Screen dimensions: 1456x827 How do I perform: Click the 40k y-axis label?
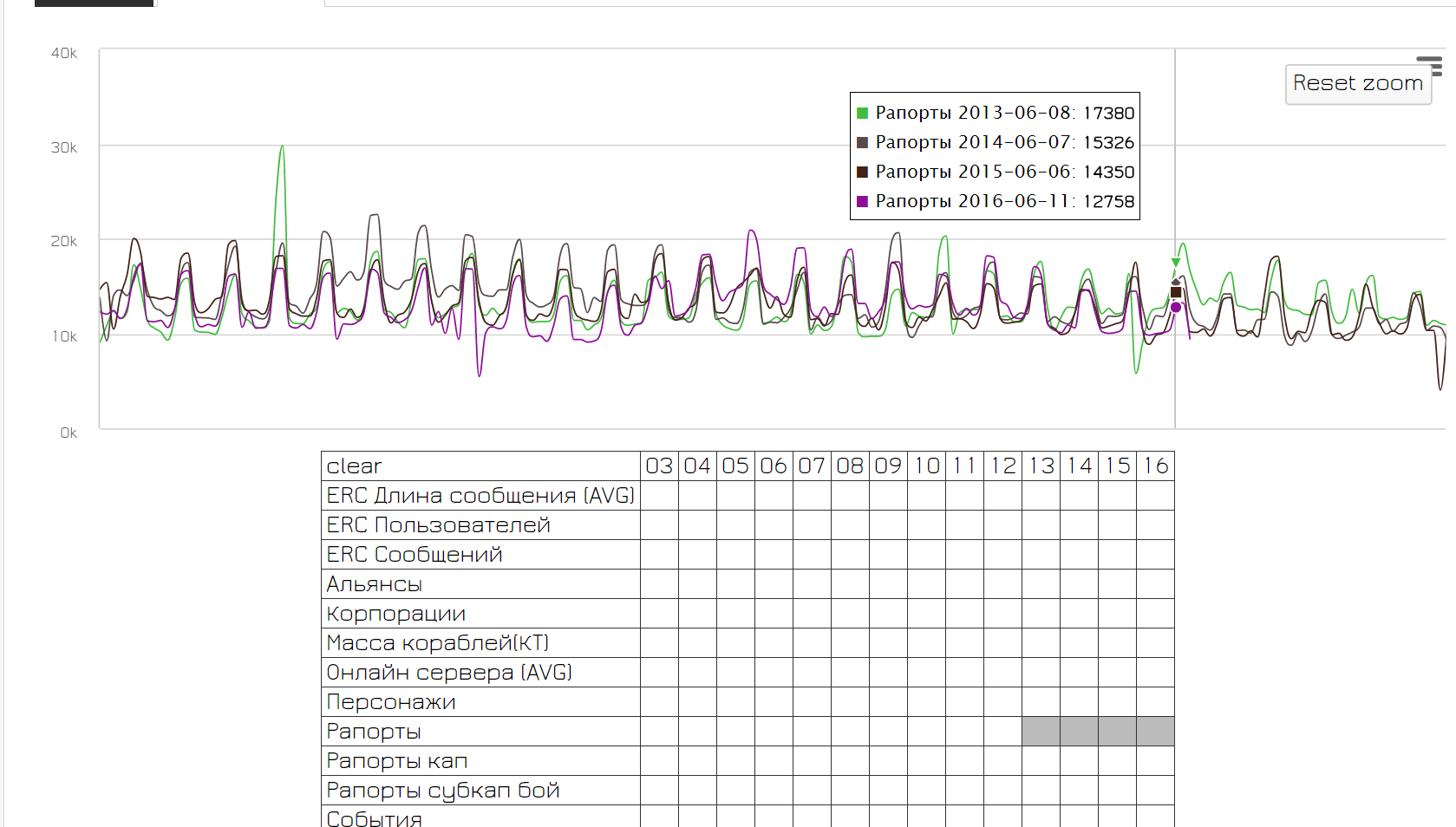(x=64, y=54)
